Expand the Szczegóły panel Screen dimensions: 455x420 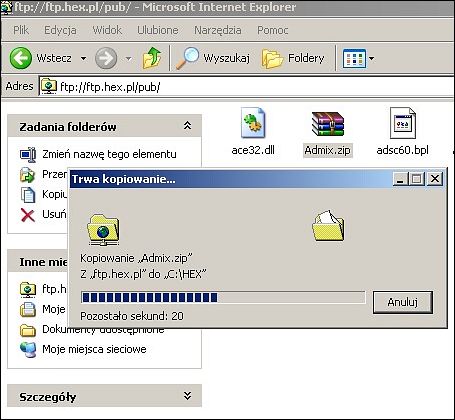tap(187, 396)
